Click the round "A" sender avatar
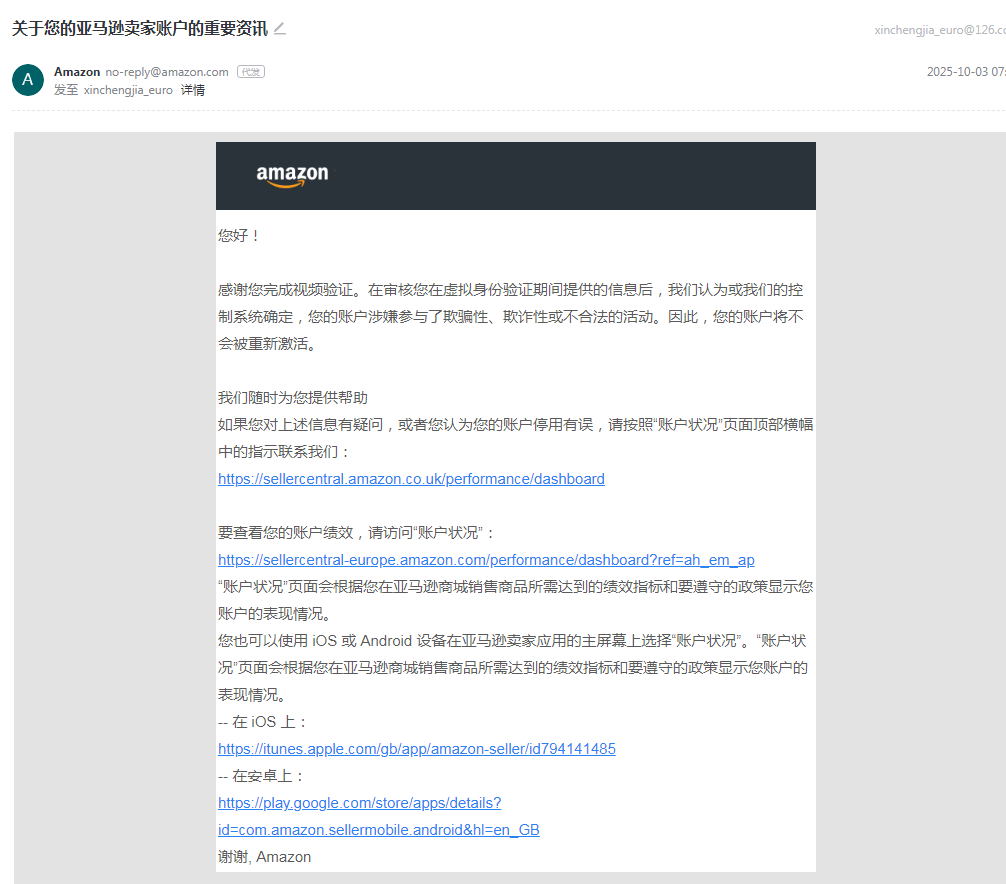Image resolution: width=1006 pixels, height=884 pixels. point(28,80)
